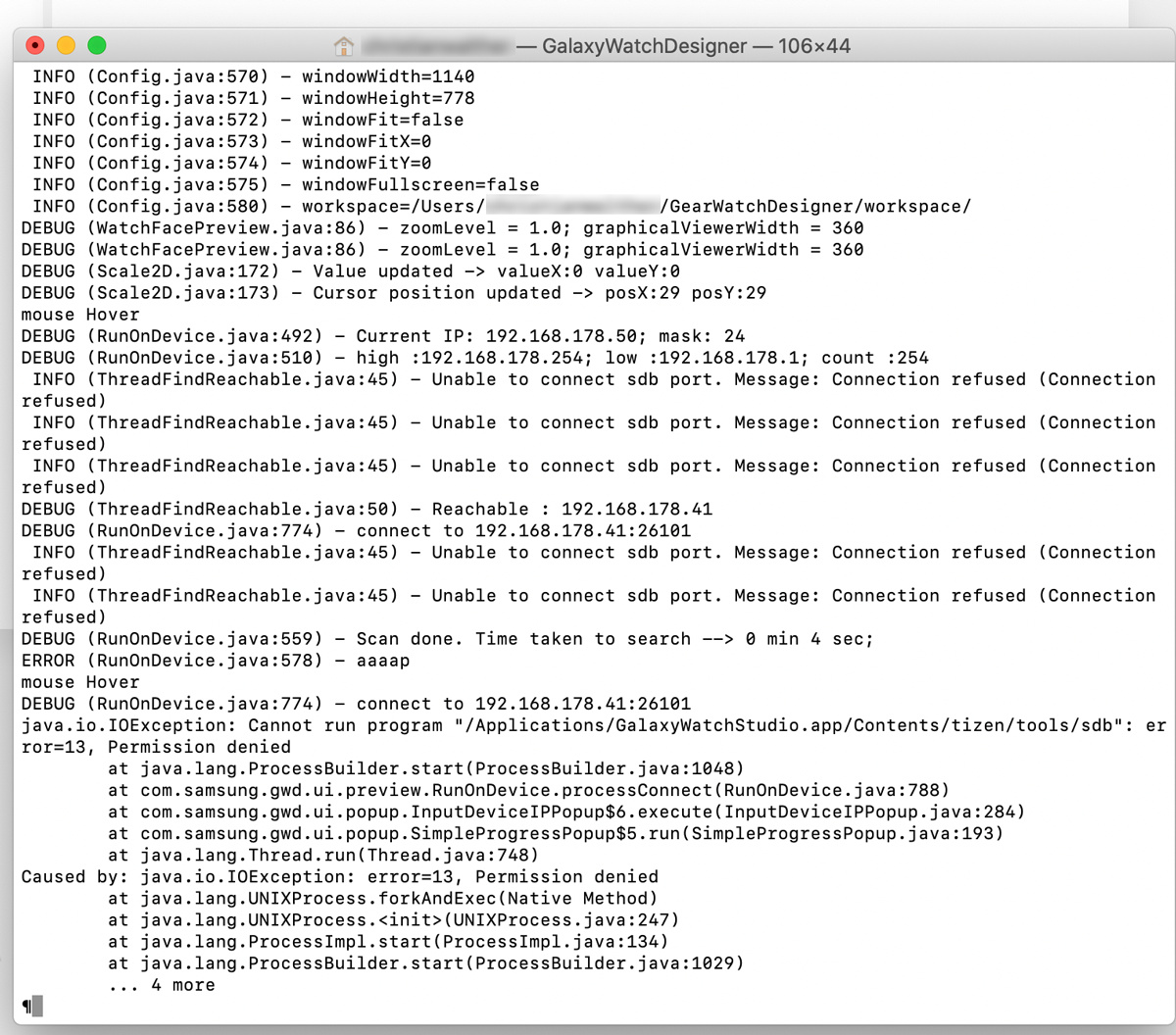Select the 'windowFullscreen=false' log line
1176x1035 pixels.
pos(286,184)
